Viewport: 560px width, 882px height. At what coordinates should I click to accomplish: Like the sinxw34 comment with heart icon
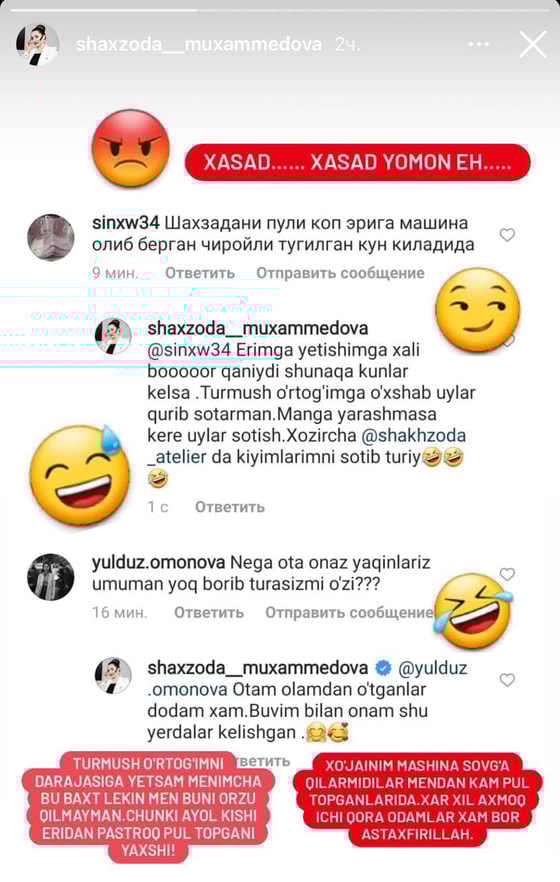click(x=507, y=235)
